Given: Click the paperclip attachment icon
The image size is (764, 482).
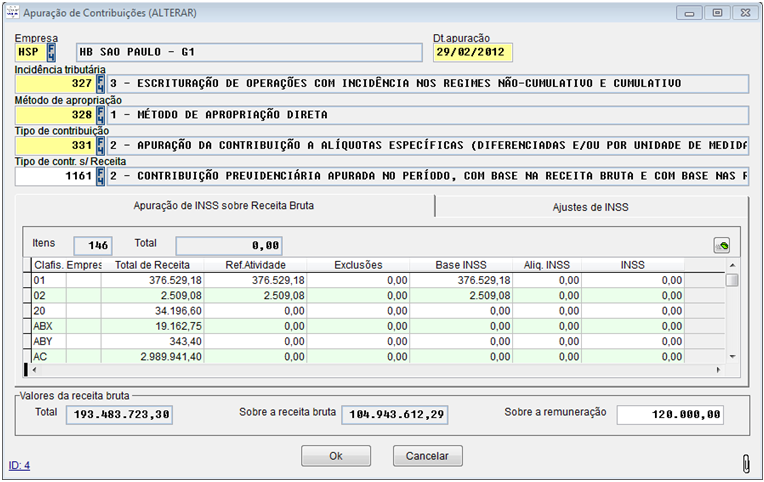Looking at the screenshot, I should pos(744,464).
